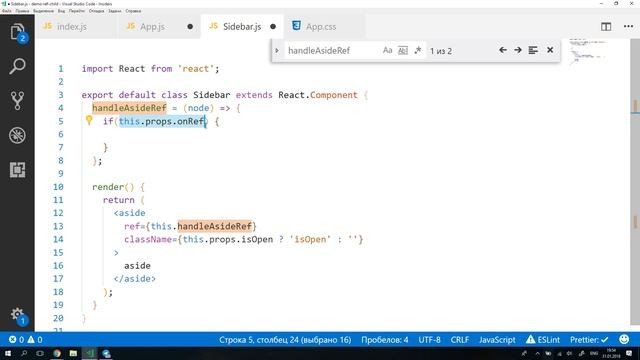
Task: Open the Explorer view in the activity bar
Action: tap(17, 32)
